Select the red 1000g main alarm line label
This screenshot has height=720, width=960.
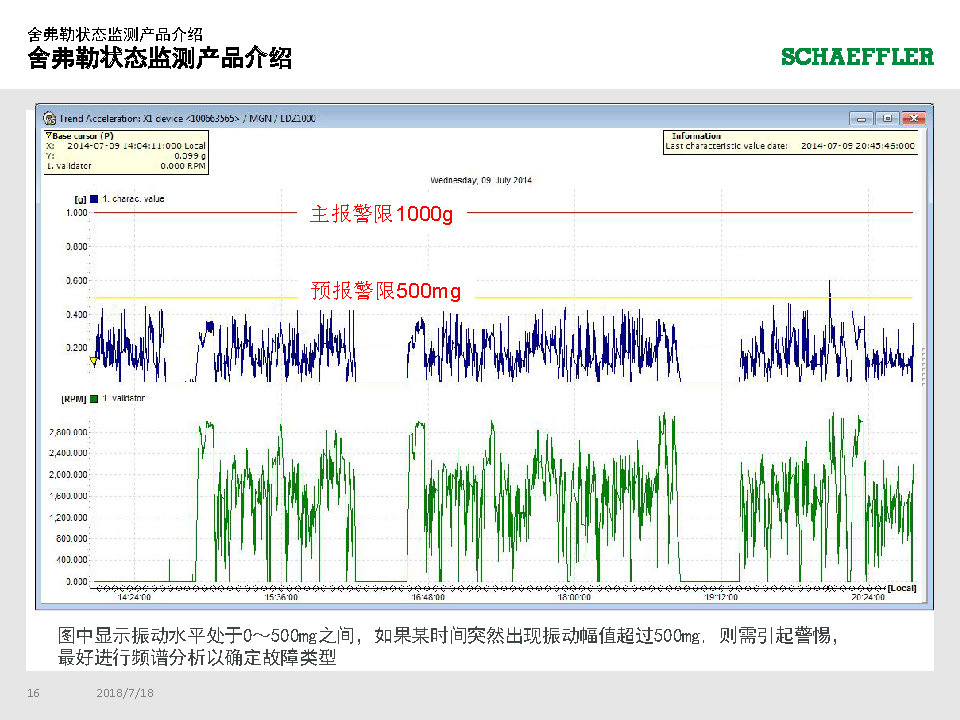[x=381, y=214]
